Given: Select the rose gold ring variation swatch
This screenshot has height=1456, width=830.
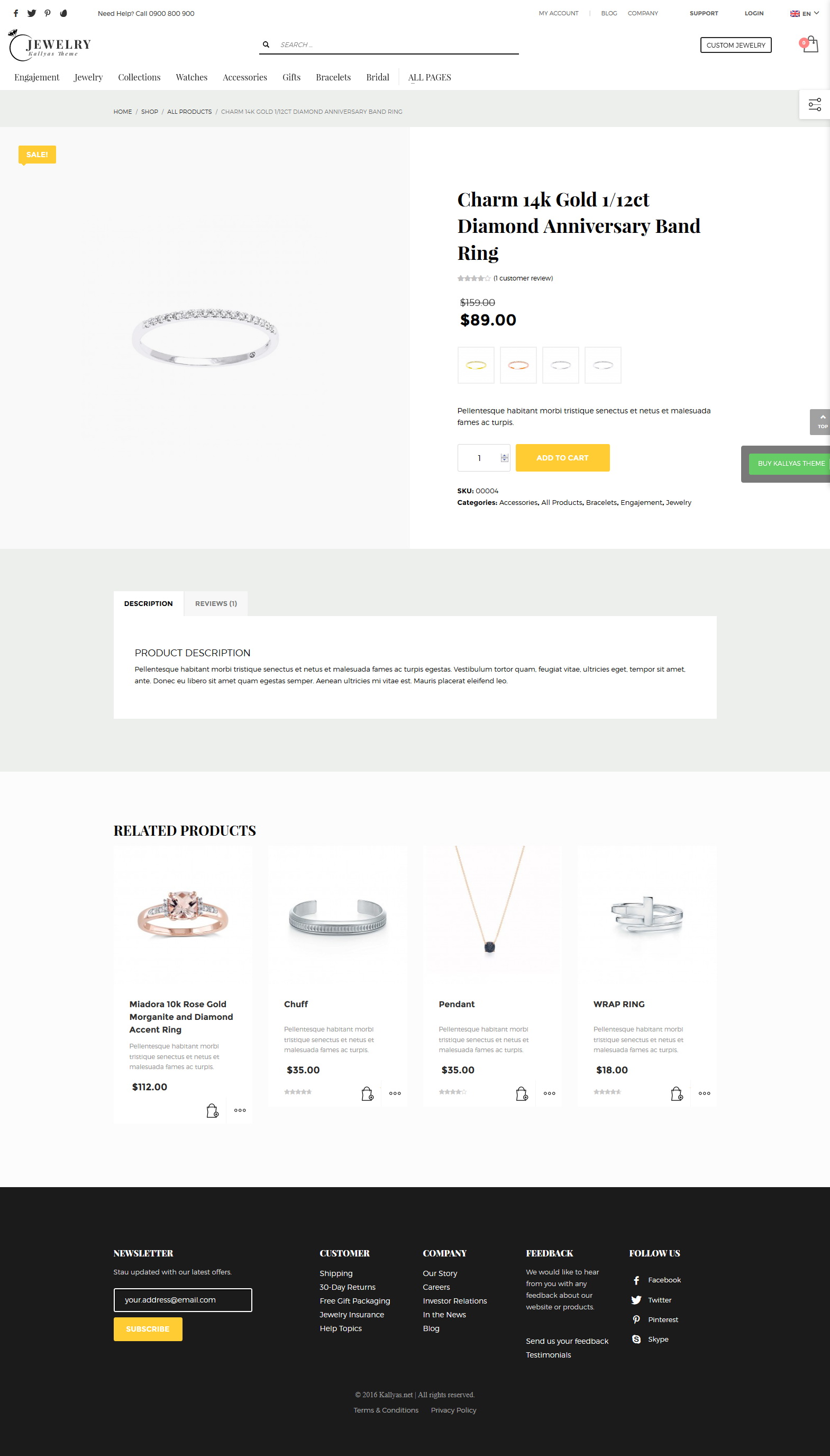Looking at the screenshot, I should click(518, 365).
